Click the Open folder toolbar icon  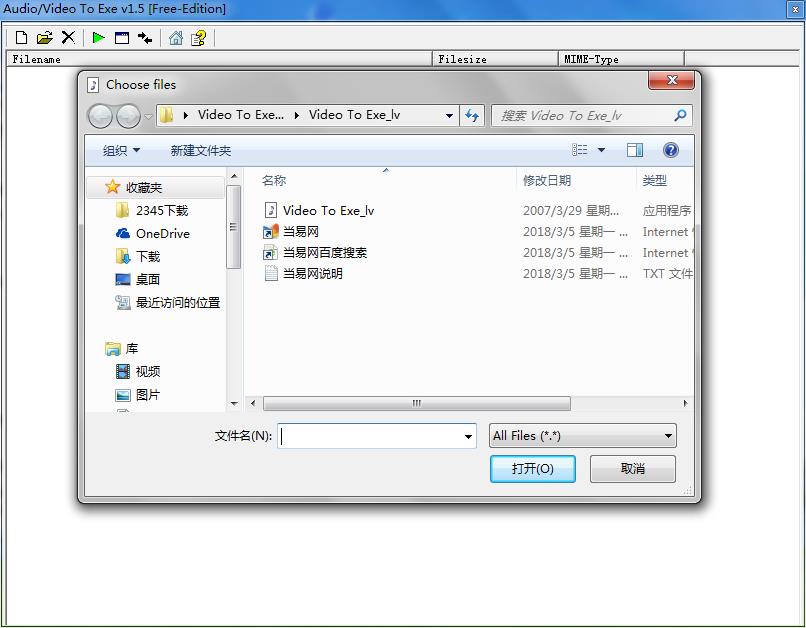point(45,38)
